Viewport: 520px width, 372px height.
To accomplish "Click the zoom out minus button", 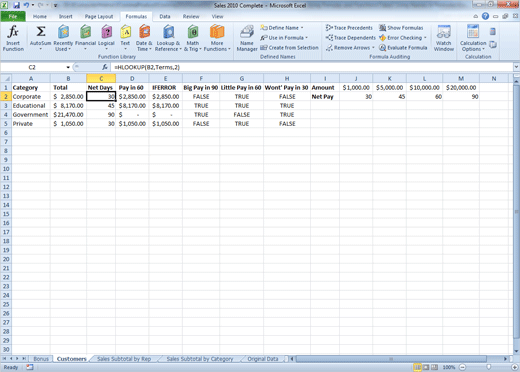I will [x=462, y=367].
